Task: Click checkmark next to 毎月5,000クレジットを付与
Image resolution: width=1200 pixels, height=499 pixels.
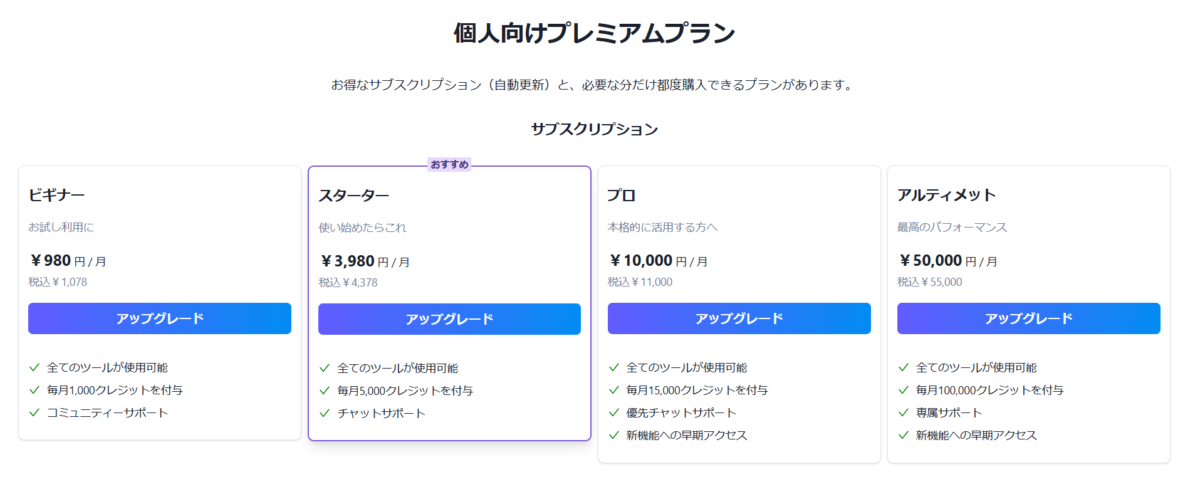Action: tap(325, 391)
